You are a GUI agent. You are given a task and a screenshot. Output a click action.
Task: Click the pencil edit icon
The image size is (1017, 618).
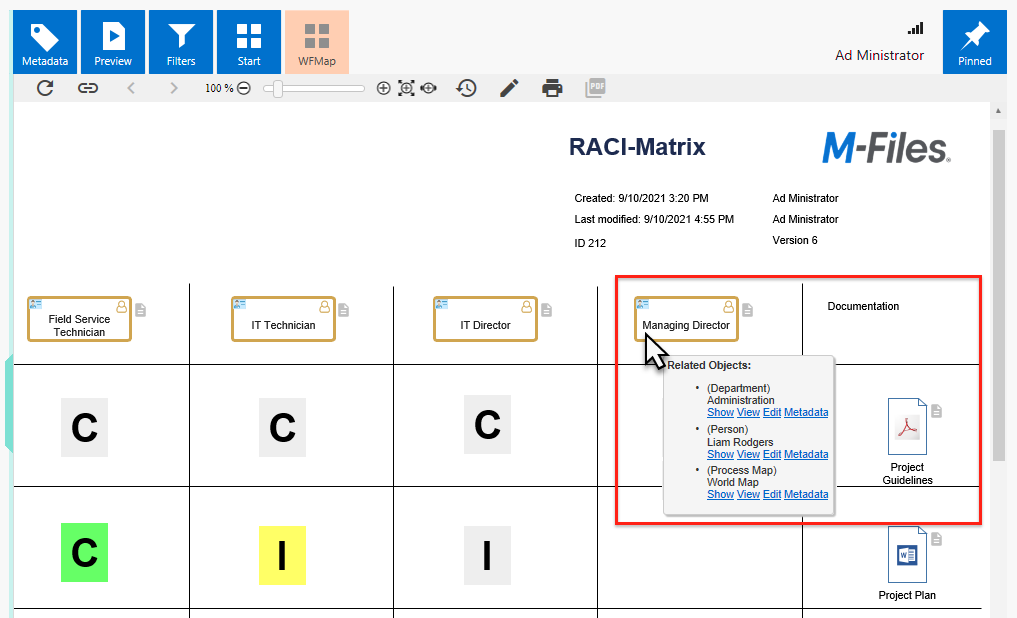(x=509, y=88)
